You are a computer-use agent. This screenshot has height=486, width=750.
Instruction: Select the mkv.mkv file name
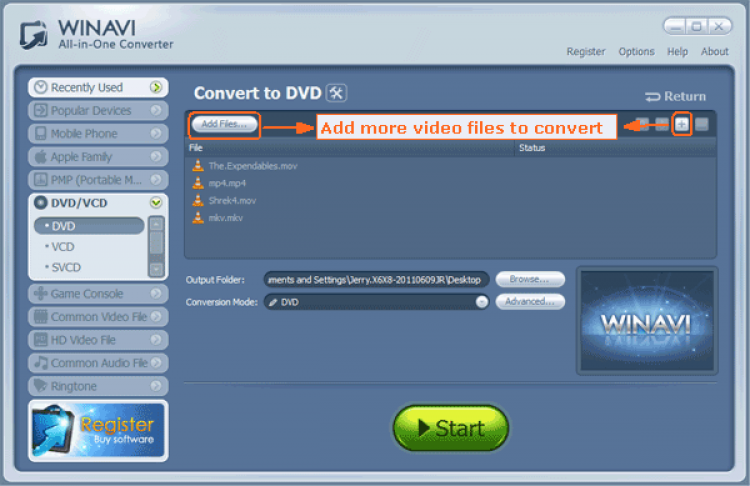pyautogui.click(x=226, y=218)
